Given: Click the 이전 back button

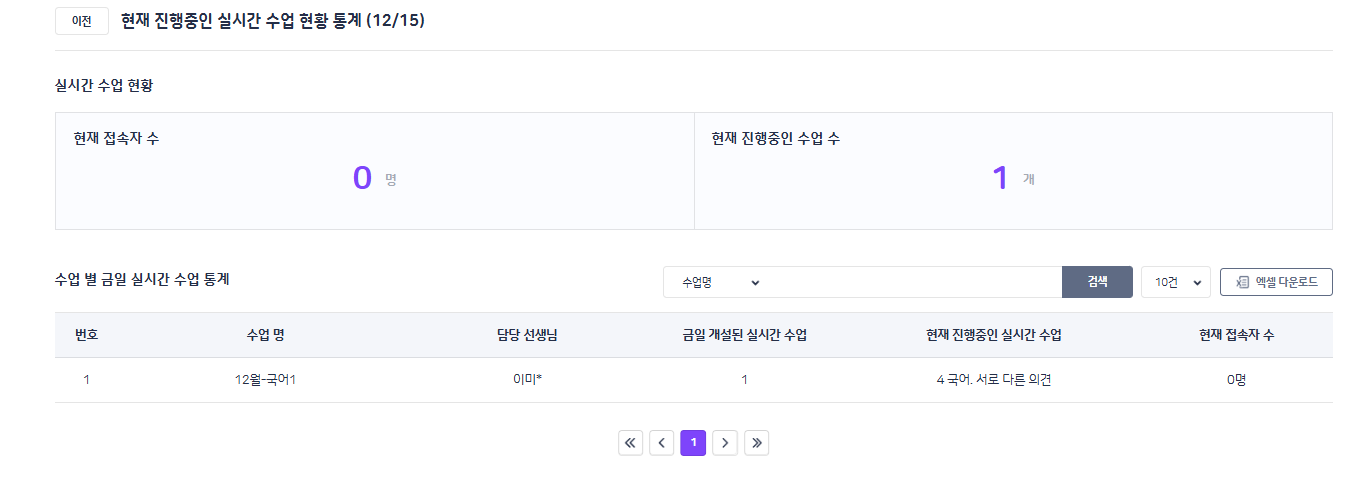Looking at the screenshot, I should pos(81,21).
